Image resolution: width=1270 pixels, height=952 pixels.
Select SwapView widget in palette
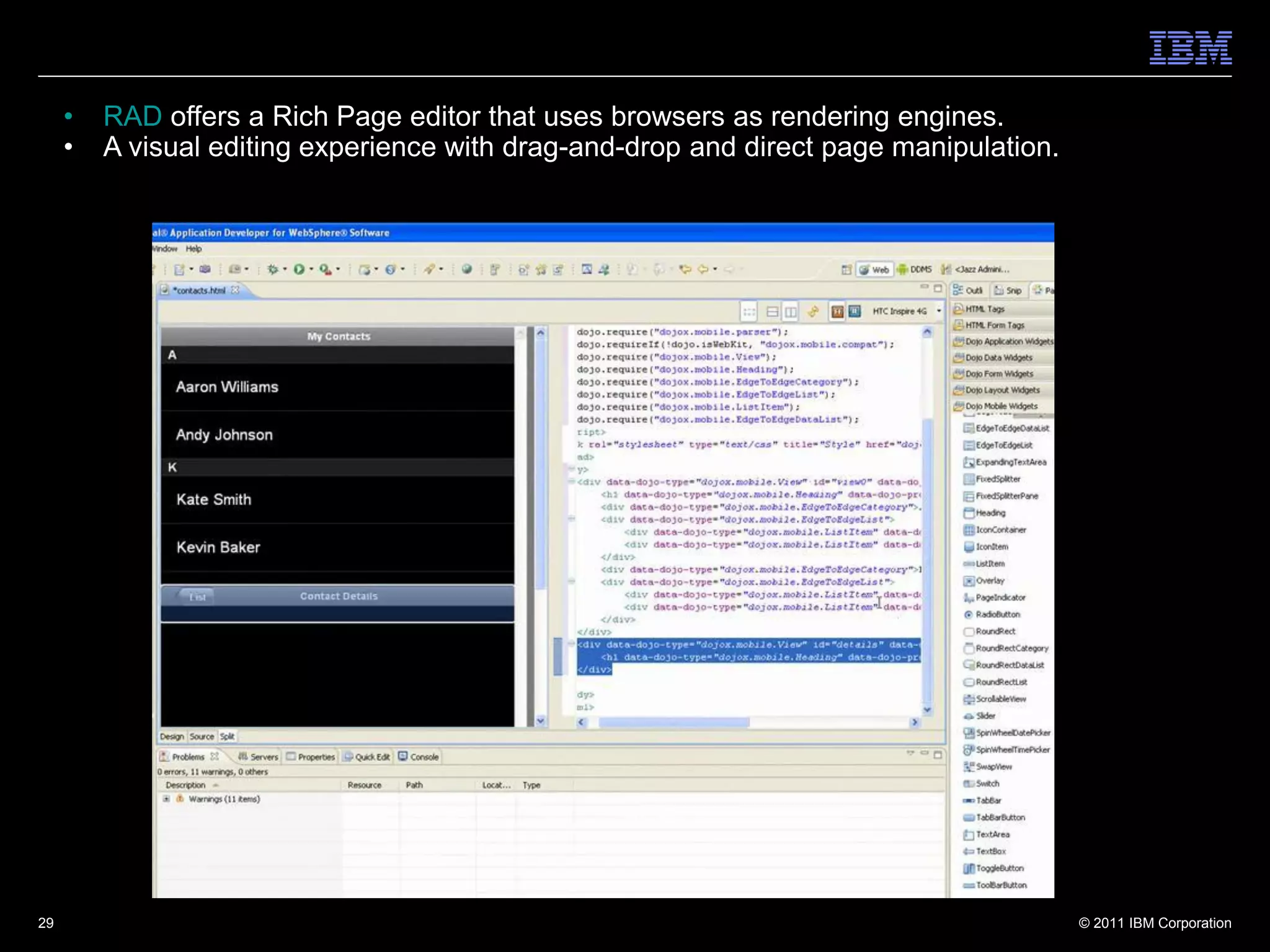(987, 767)
